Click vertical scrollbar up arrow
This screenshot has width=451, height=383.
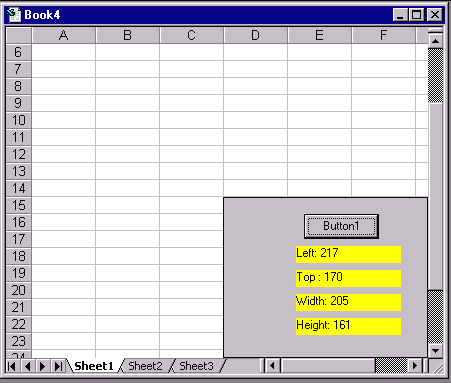[x=435, y=41]
